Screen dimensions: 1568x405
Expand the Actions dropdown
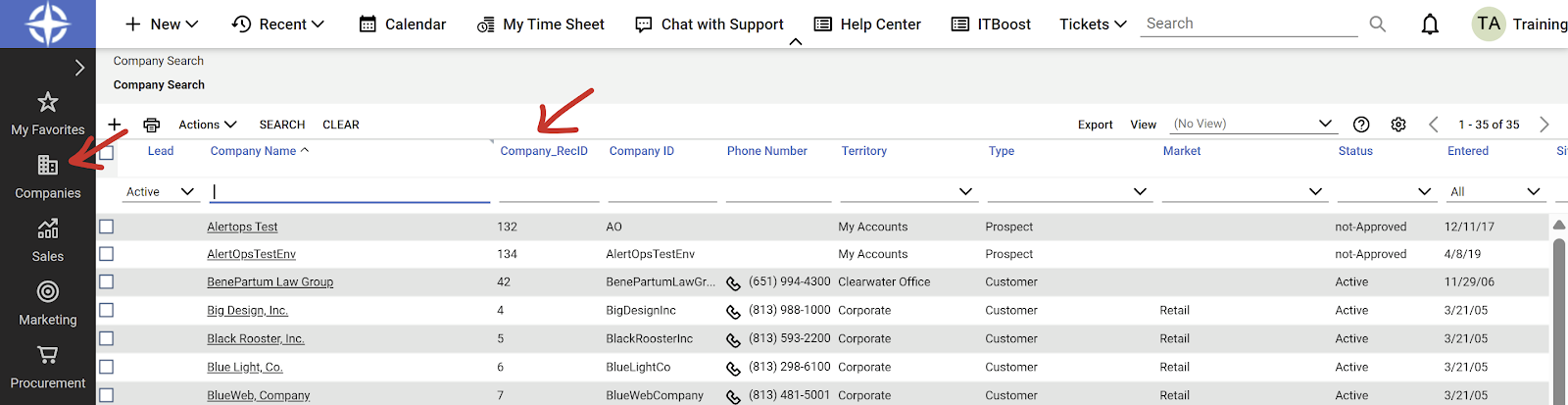[208, 125]
